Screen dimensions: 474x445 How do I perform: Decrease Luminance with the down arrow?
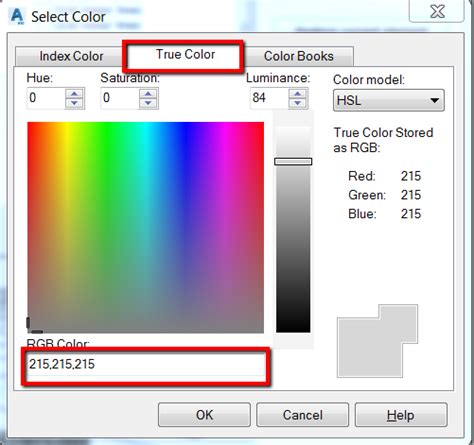pyautogui.click(x=298, y=103)
